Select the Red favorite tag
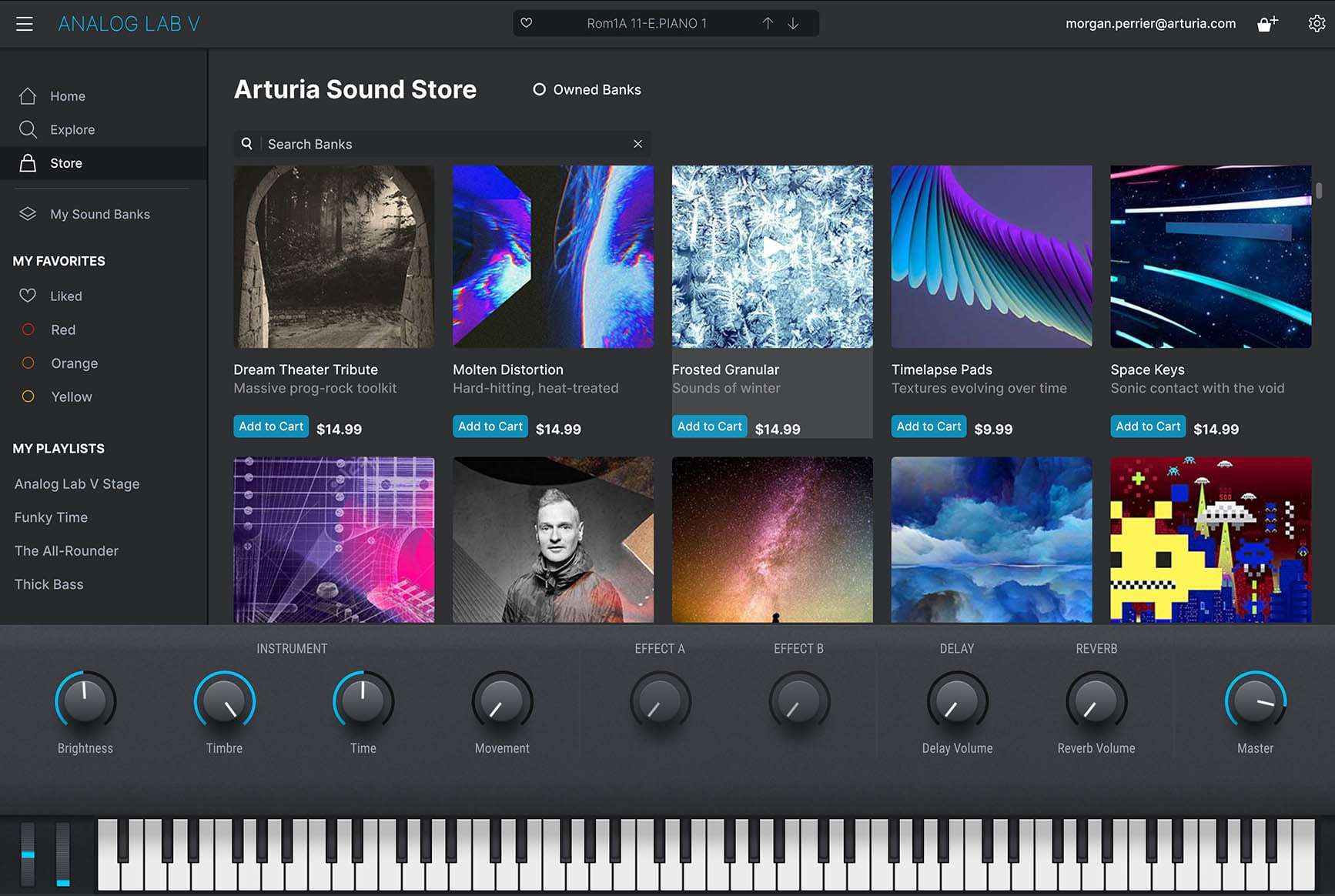This screenshot has width=1335, height=896. [x=28, y=329]
